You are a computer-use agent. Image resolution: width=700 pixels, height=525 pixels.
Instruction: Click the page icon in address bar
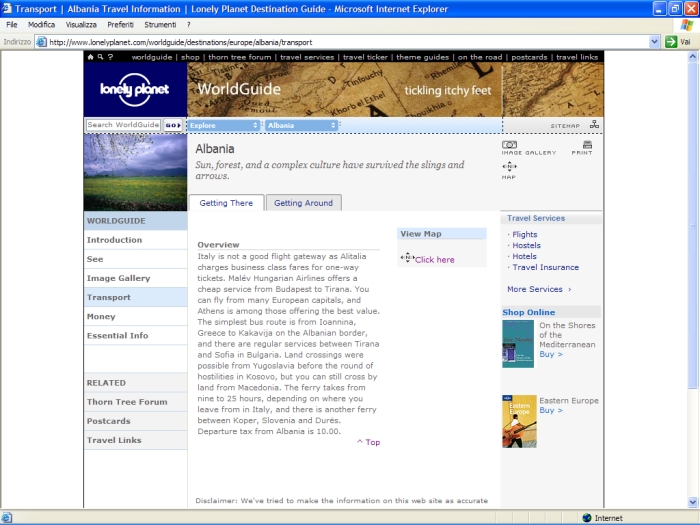click(41, 42)
